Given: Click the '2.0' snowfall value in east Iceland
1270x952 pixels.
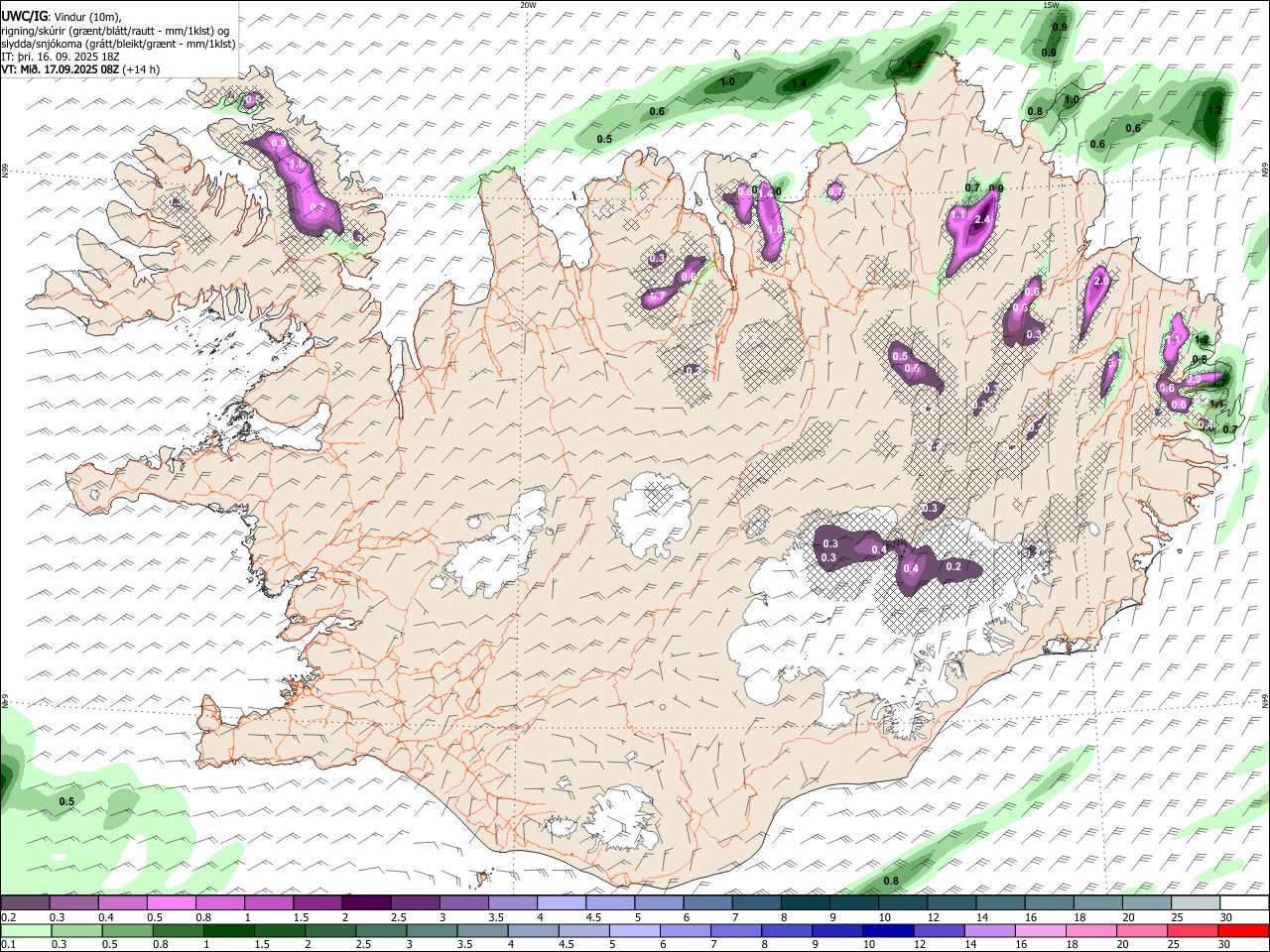Looking at the screenshot, I should [x=1100, y=282].
